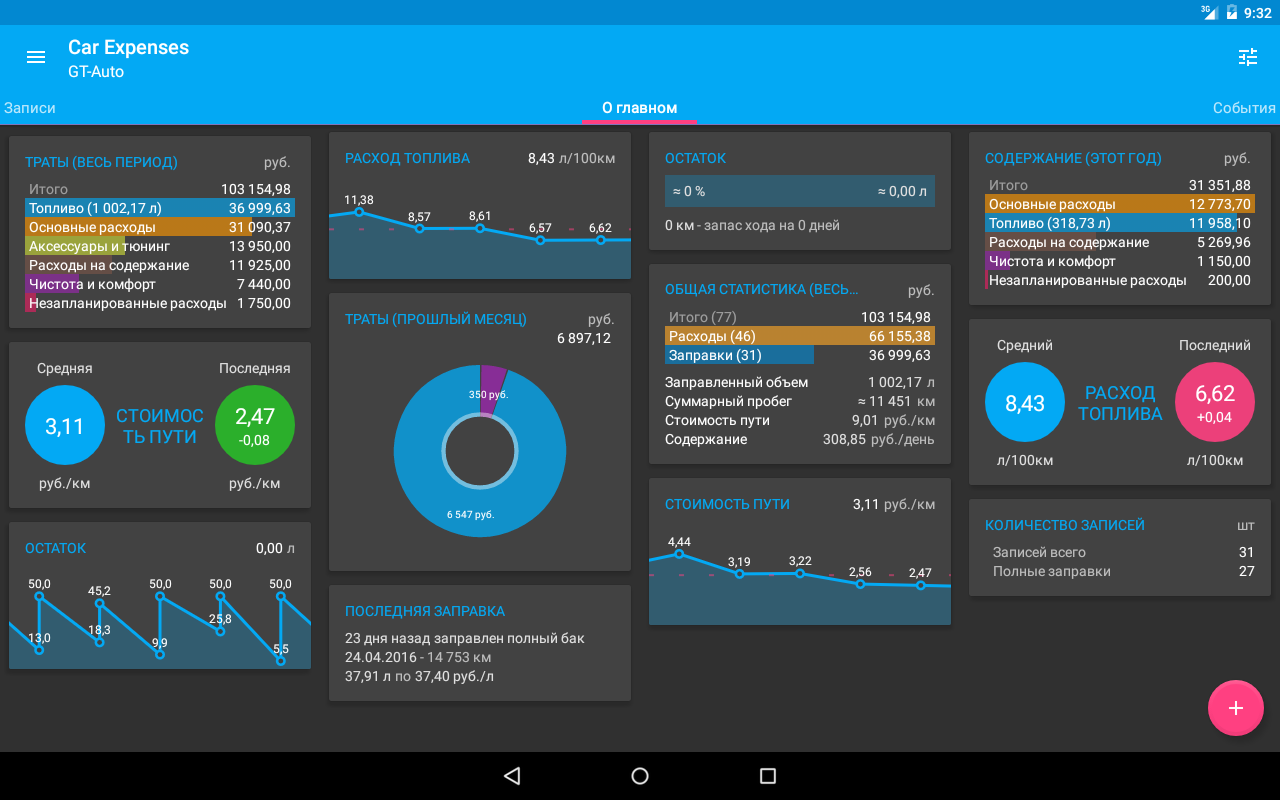
Task: Tap the 11,38 point on fuel chart
Action: 359,212
